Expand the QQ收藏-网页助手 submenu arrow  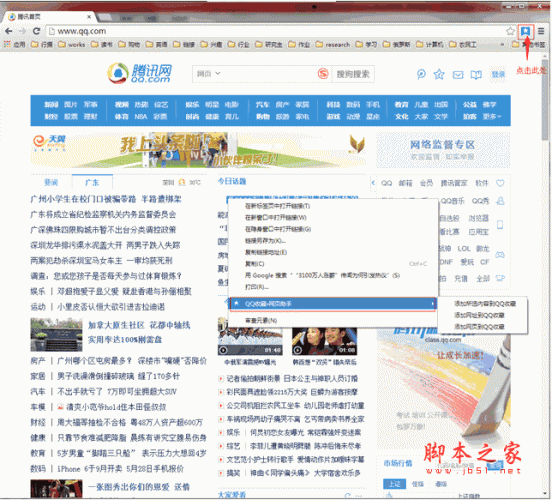point(432,304)
